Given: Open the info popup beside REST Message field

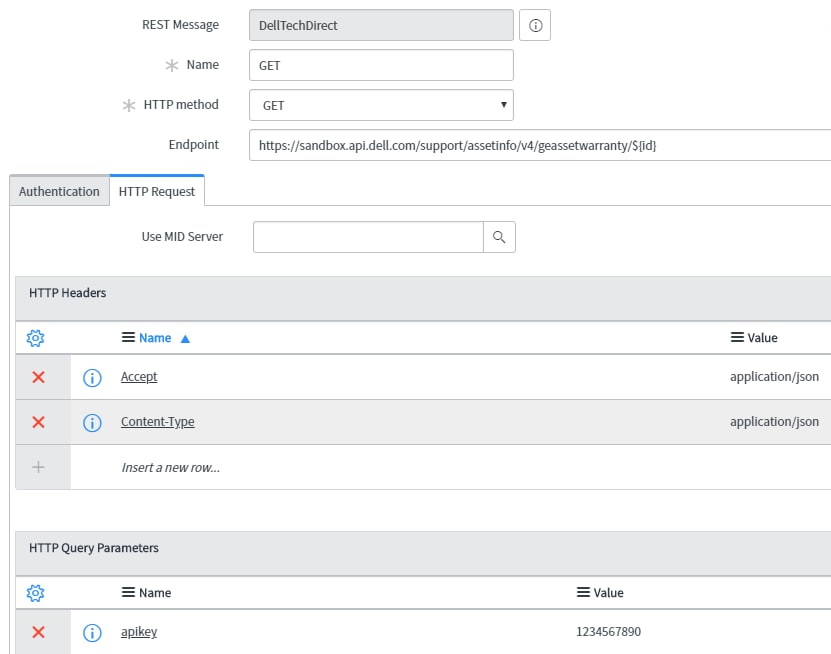Looking at the screenshot, I should click(535, 24).
